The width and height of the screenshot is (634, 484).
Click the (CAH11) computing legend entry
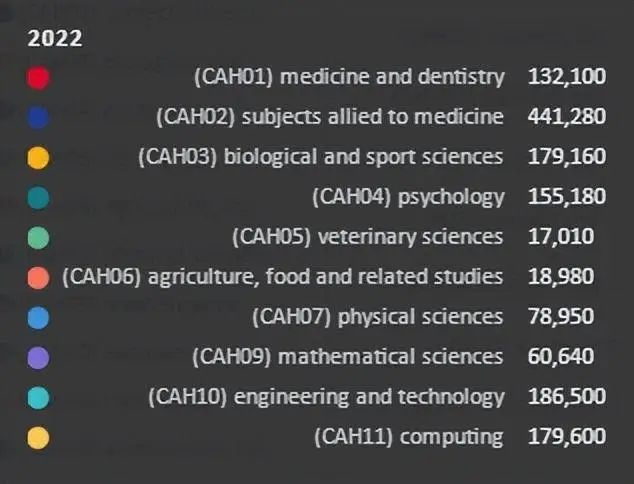[409, 437]
